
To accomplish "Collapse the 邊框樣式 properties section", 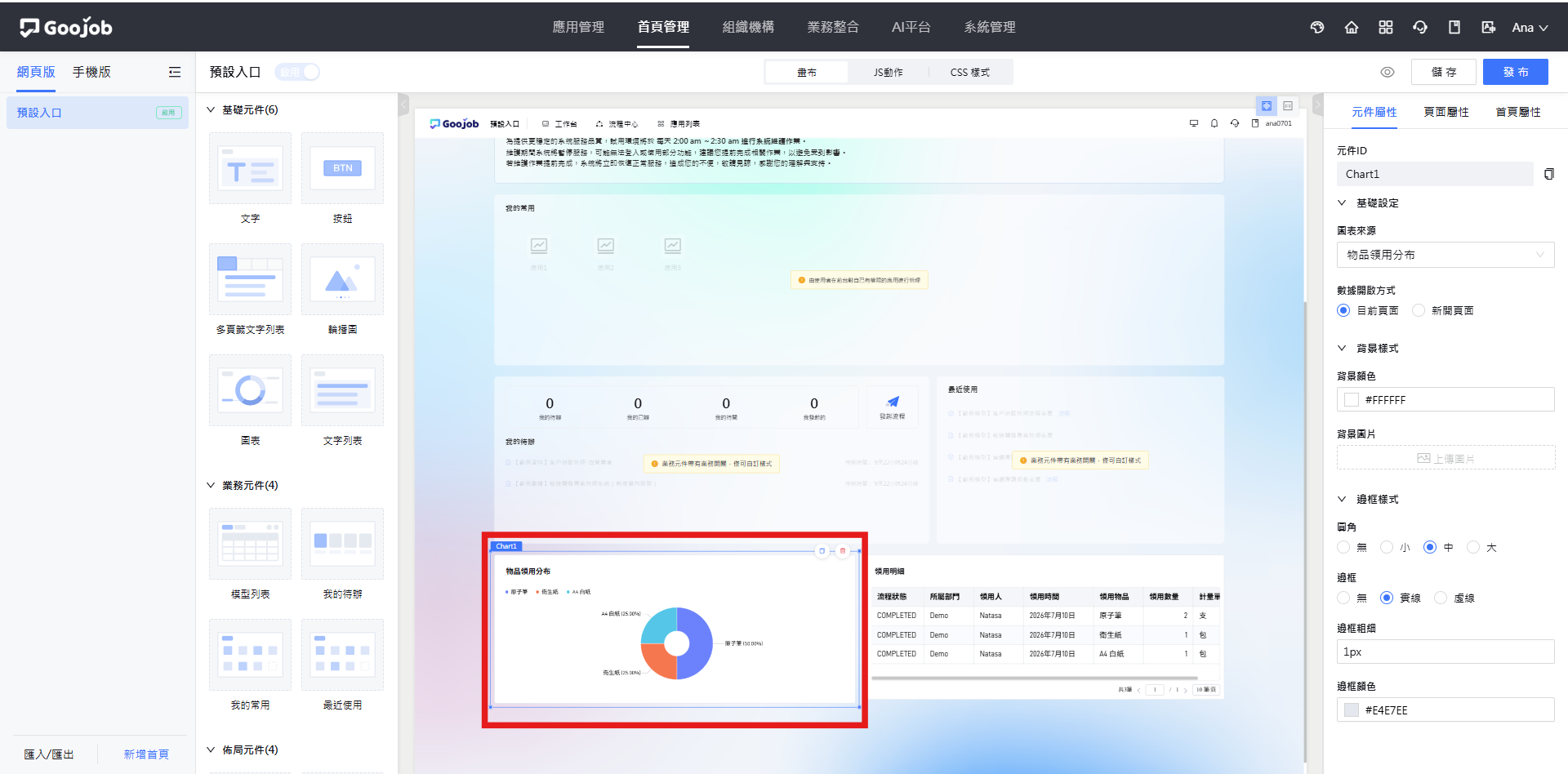I will (x=1342, y=499).
